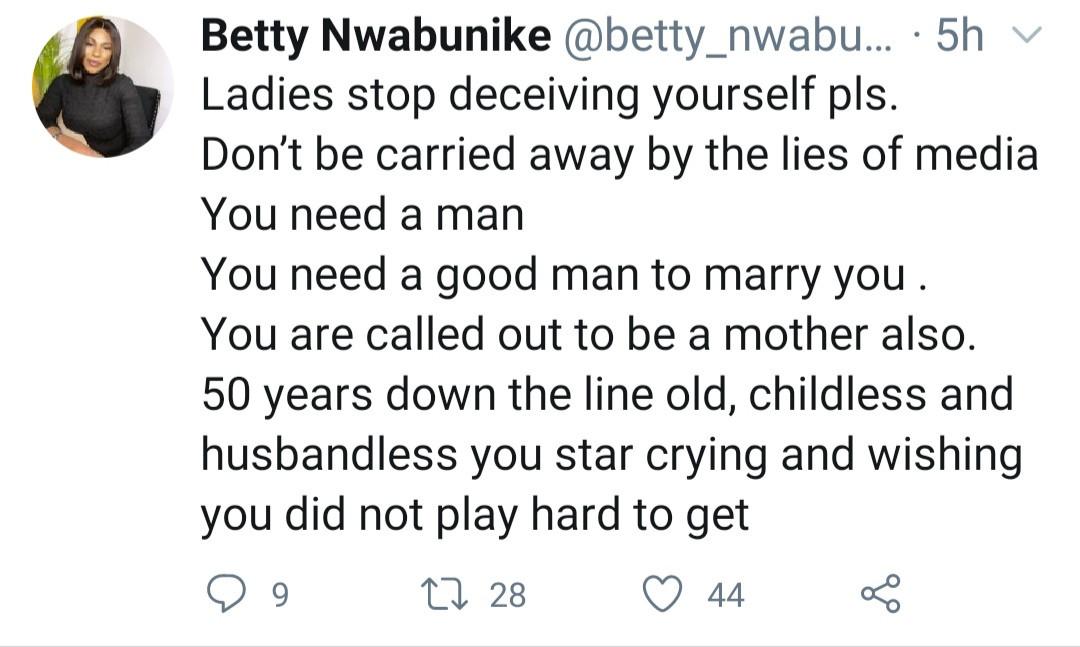This screenshot has height=647, width=1080.
Task: Open the share icon at bottom right
Action: click(x=880, y=592)
